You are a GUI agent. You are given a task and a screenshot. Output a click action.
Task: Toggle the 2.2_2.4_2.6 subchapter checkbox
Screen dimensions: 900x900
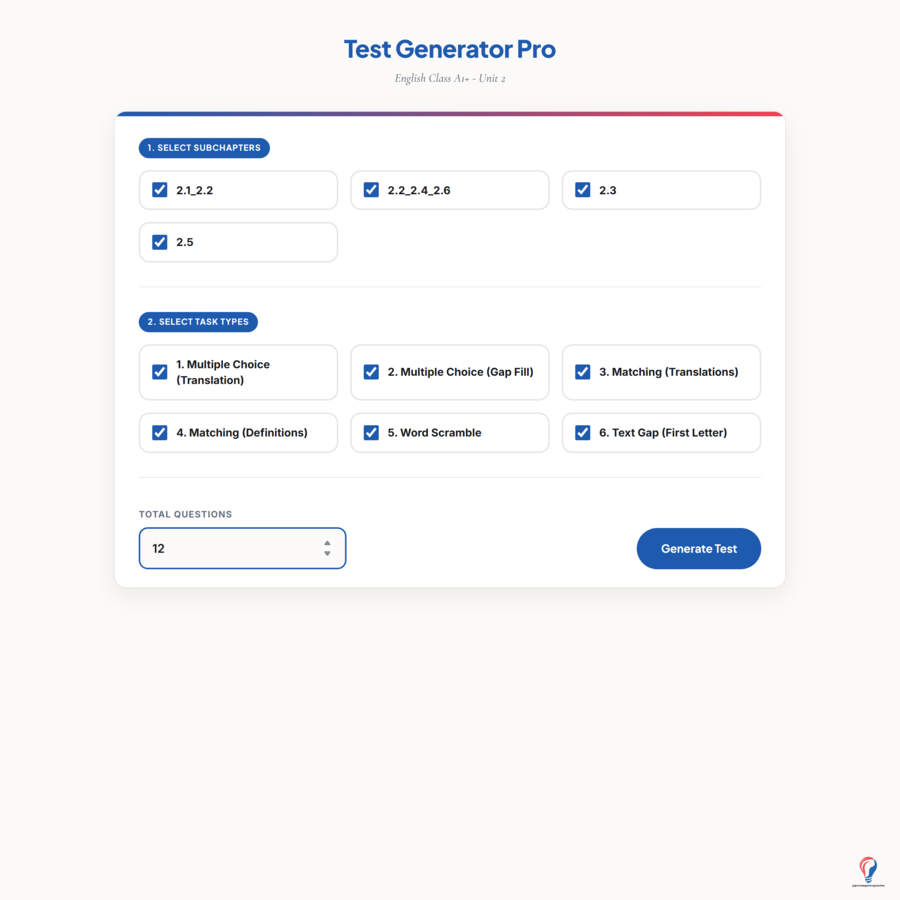coord(371,190)
